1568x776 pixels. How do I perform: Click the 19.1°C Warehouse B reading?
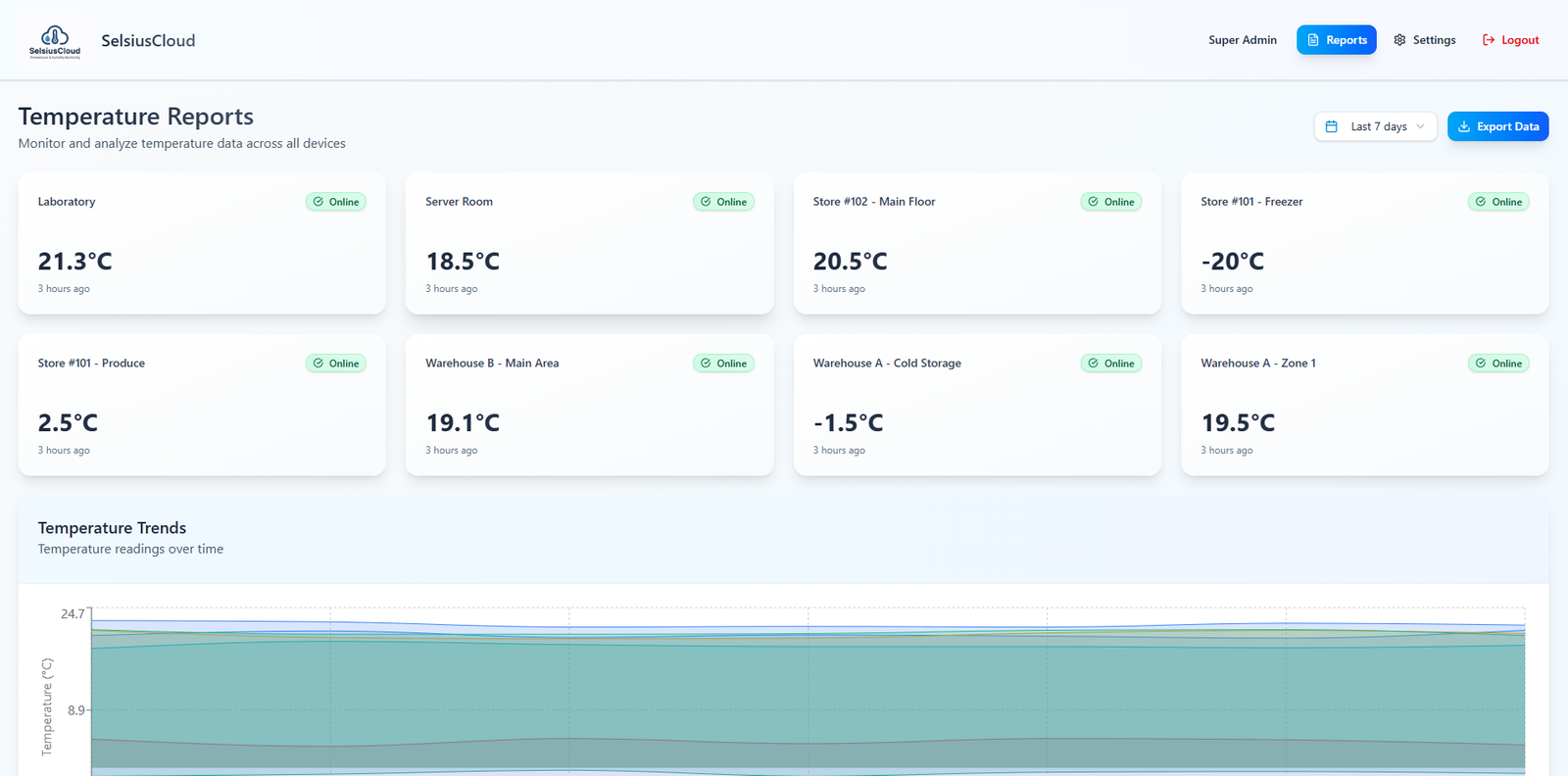click(463, 423)
